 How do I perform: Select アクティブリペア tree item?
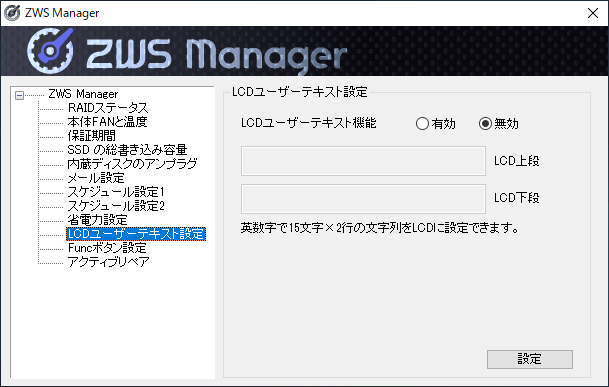108,262
